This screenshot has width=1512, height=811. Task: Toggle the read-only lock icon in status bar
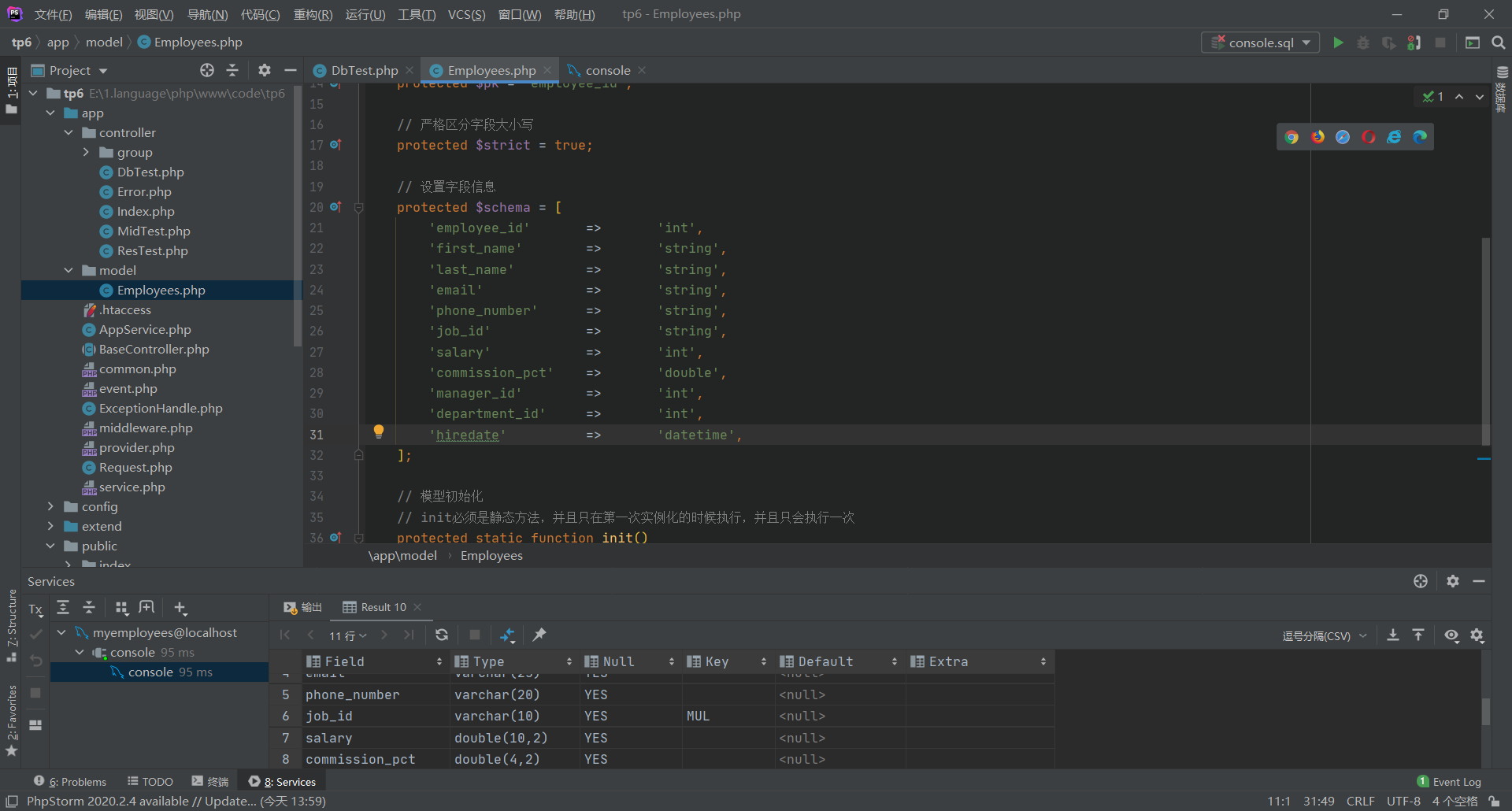click(x=1494, y=801)
